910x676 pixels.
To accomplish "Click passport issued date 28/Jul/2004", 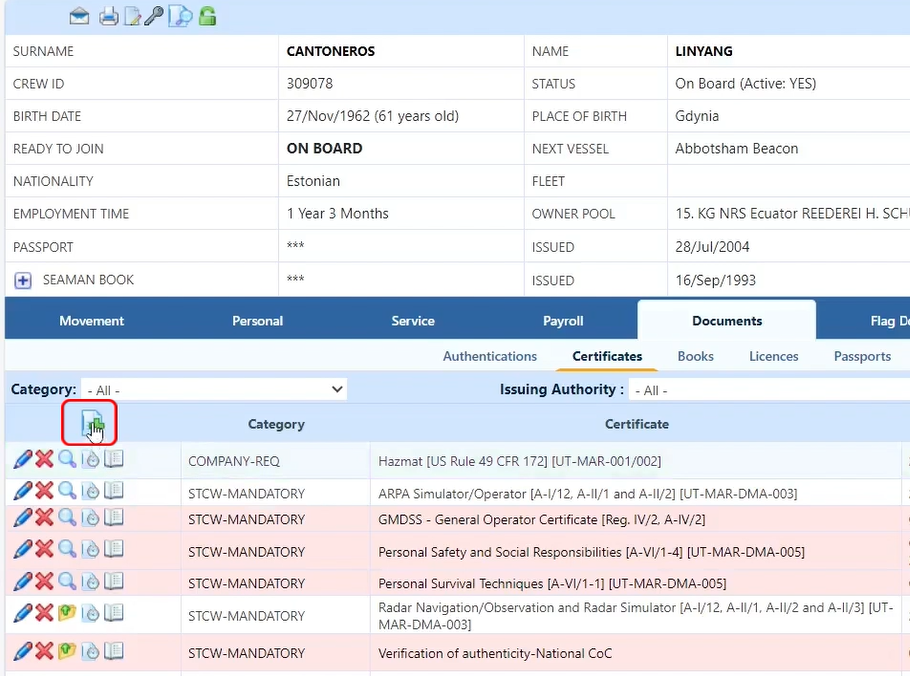I will [712, 247].
